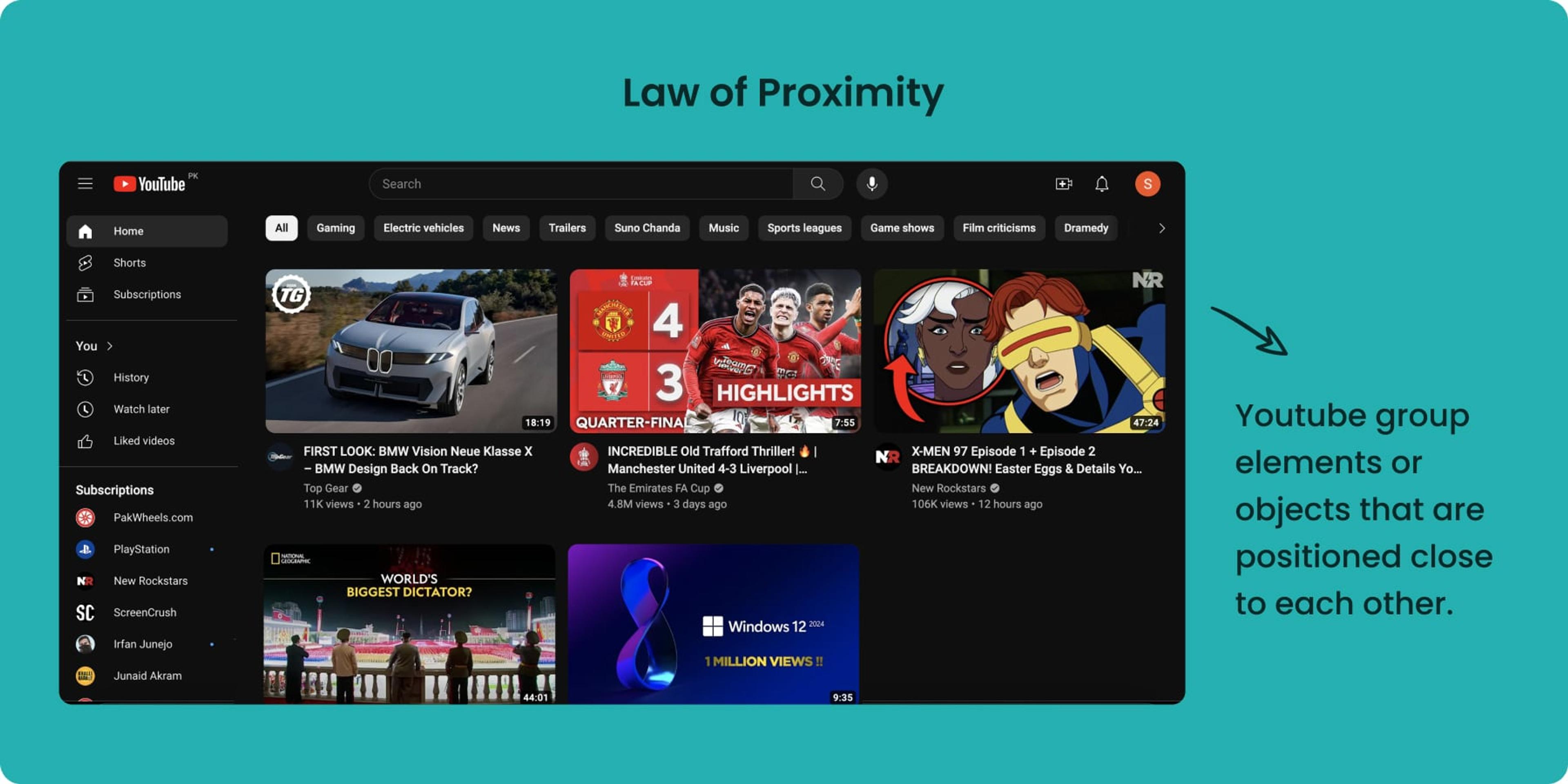Image resolution: width=1568 pixels, height=784 pixels.
Task: Select the Electric vehicles chip
Action: pos(423,228)
